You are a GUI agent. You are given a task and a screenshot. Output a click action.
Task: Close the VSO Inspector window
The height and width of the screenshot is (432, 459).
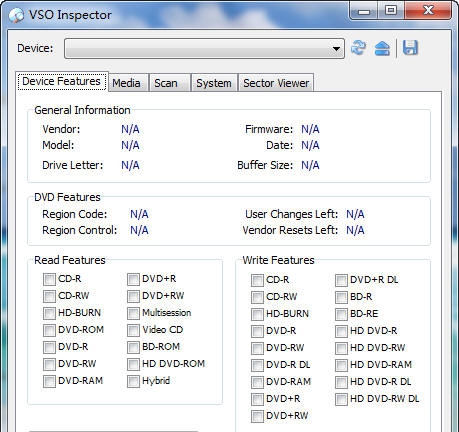428,11
